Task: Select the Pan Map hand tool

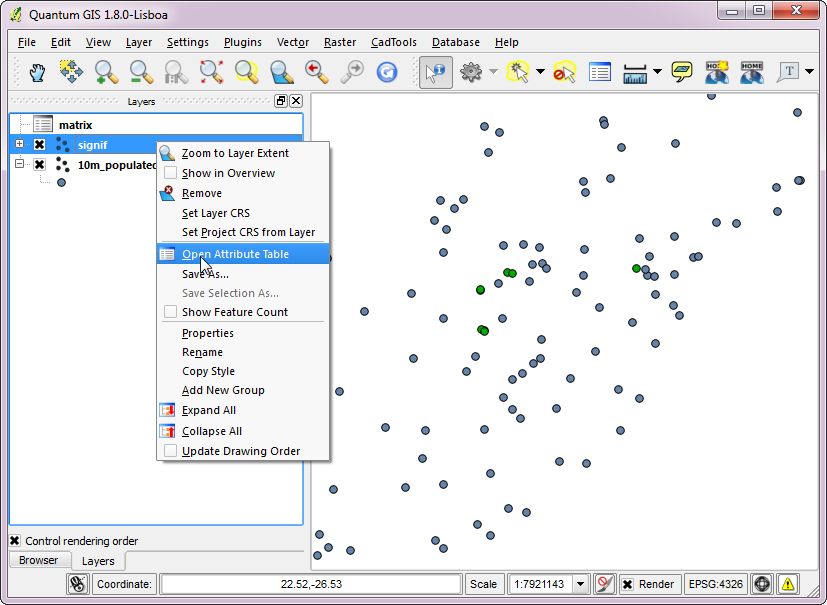Action: tap(37, 72)
